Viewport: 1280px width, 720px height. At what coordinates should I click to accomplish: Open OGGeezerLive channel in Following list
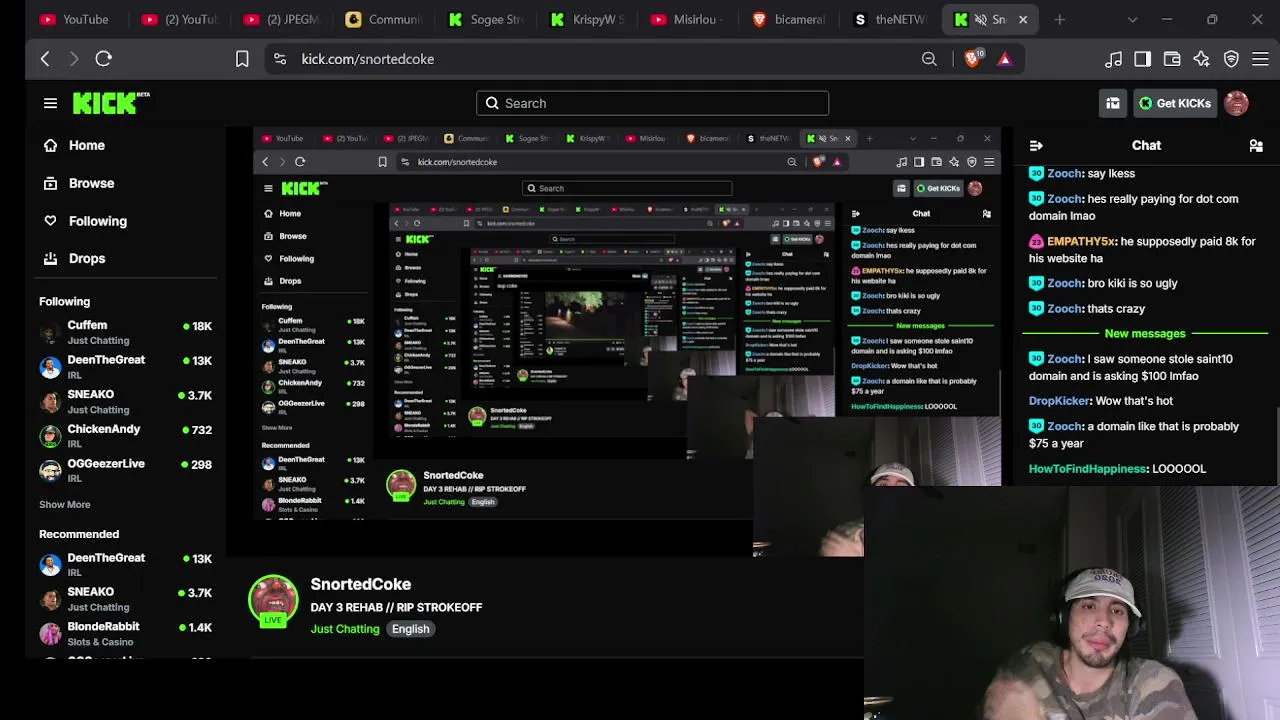tap(125, 471)
